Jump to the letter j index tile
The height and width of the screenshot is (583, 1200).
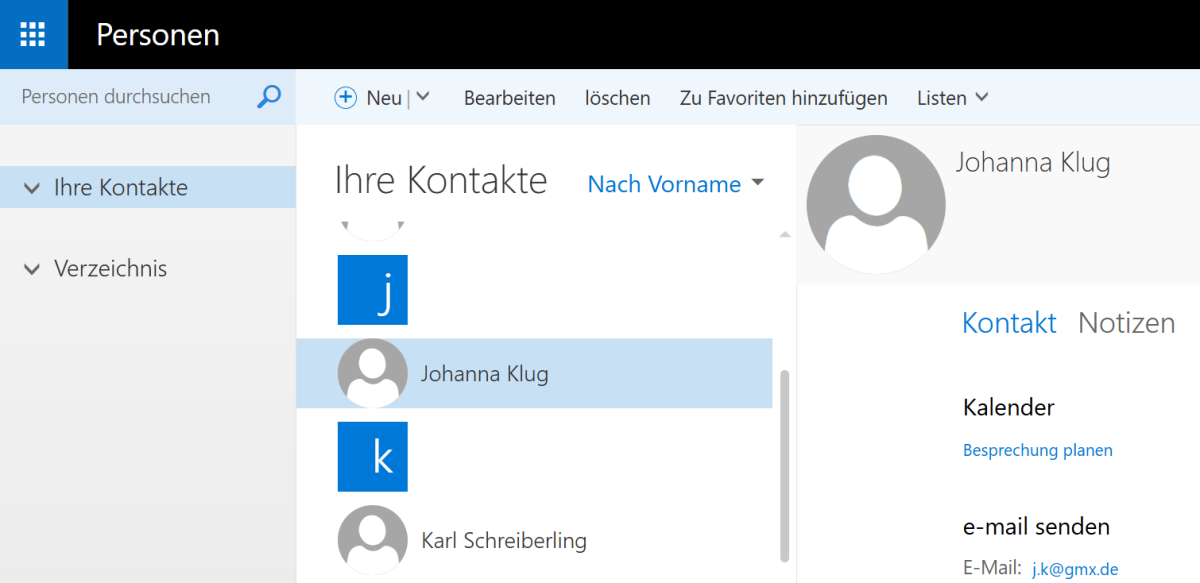(373, 290)
